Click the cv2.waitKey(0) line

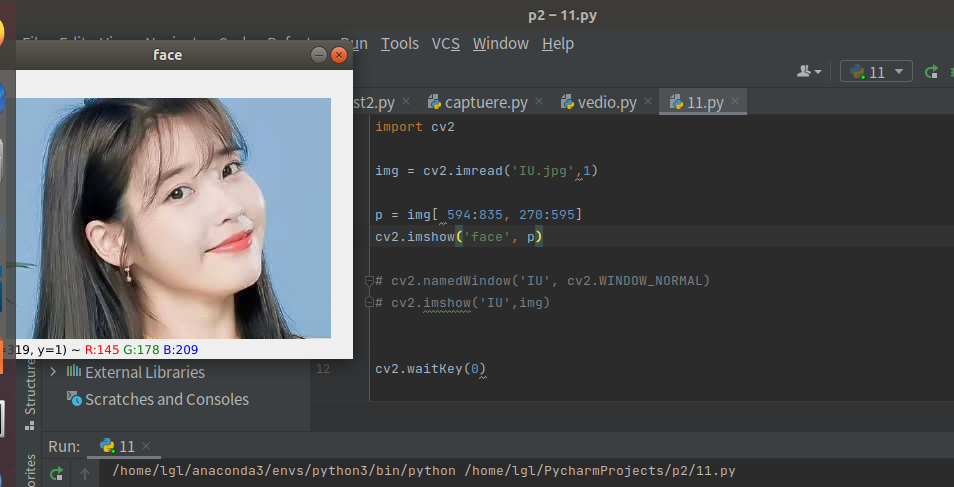pos(430,369)
